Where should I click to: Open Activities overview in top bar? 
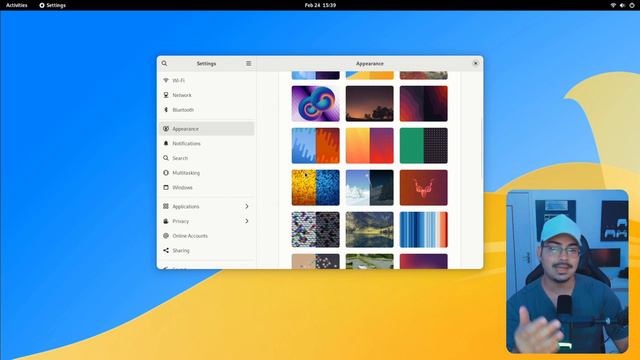click(x=16, y=5)
